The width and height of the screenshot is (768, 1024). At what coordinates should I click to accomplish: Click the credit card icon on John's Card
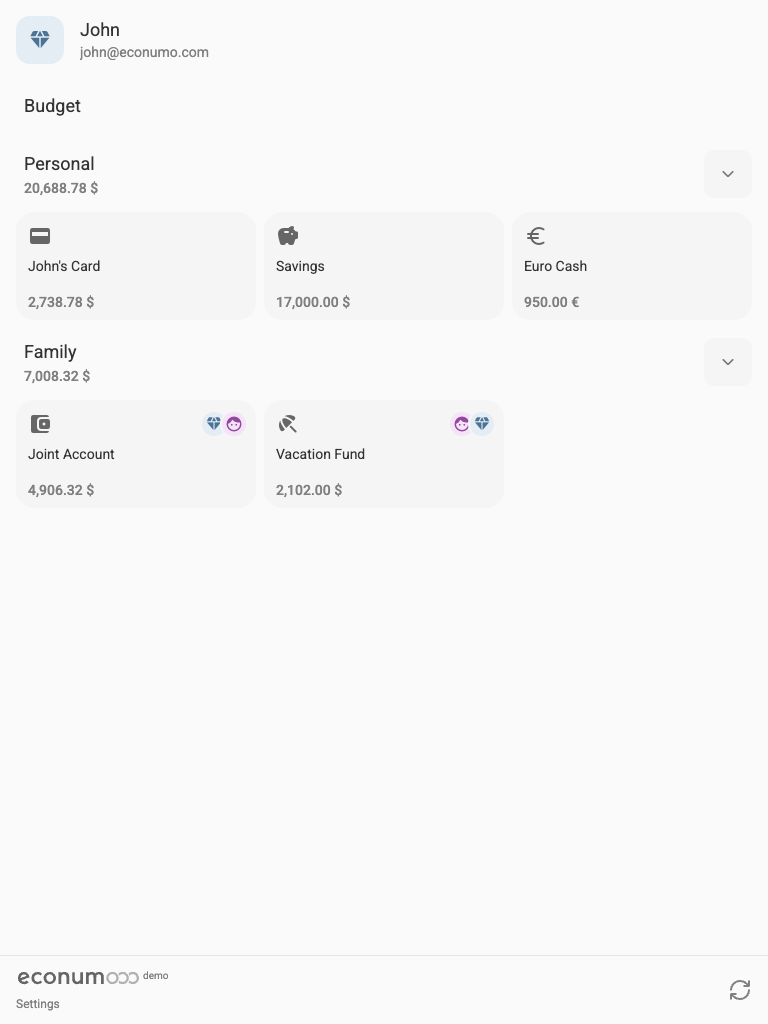click(40, 236)
